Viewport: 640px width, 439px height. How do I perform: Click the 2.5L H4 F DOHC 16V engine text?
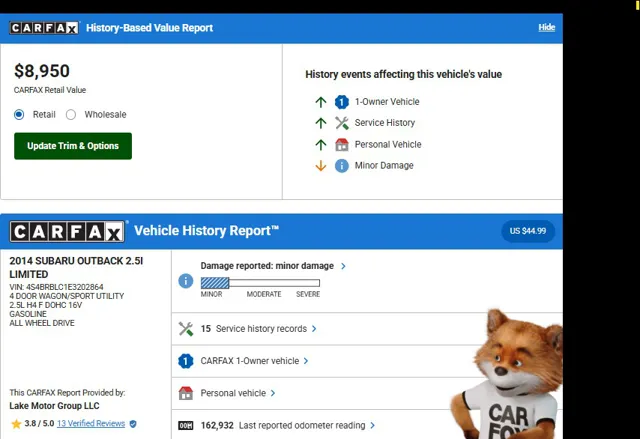(46, 305)
